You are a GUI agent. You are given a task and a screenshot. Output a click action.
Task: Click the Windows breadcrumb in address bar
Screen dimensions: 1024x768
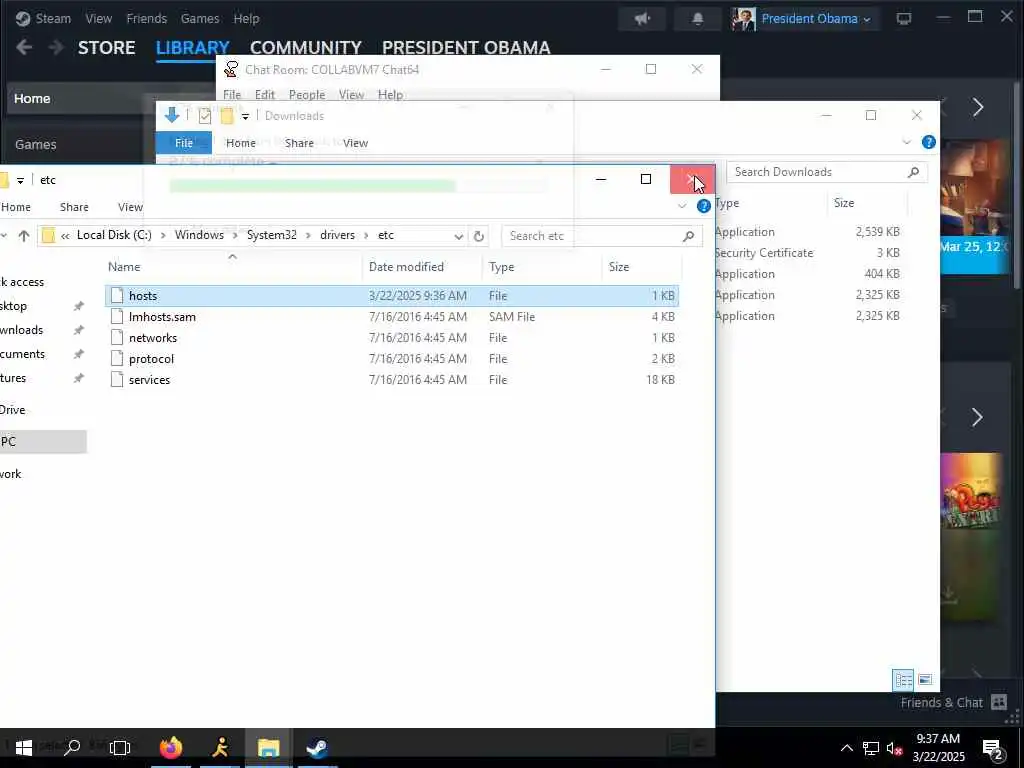199,235
